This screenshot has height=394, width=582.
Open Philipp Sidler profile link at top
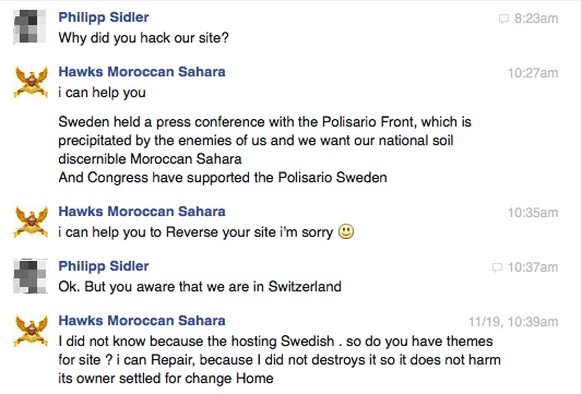(x=104, y=17)
